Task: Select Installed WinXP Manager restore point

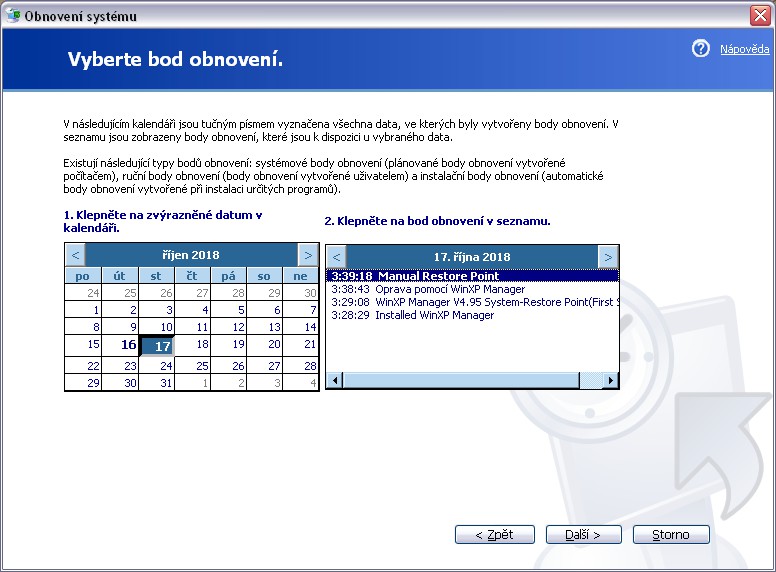Action: click(x=472, y=315)
